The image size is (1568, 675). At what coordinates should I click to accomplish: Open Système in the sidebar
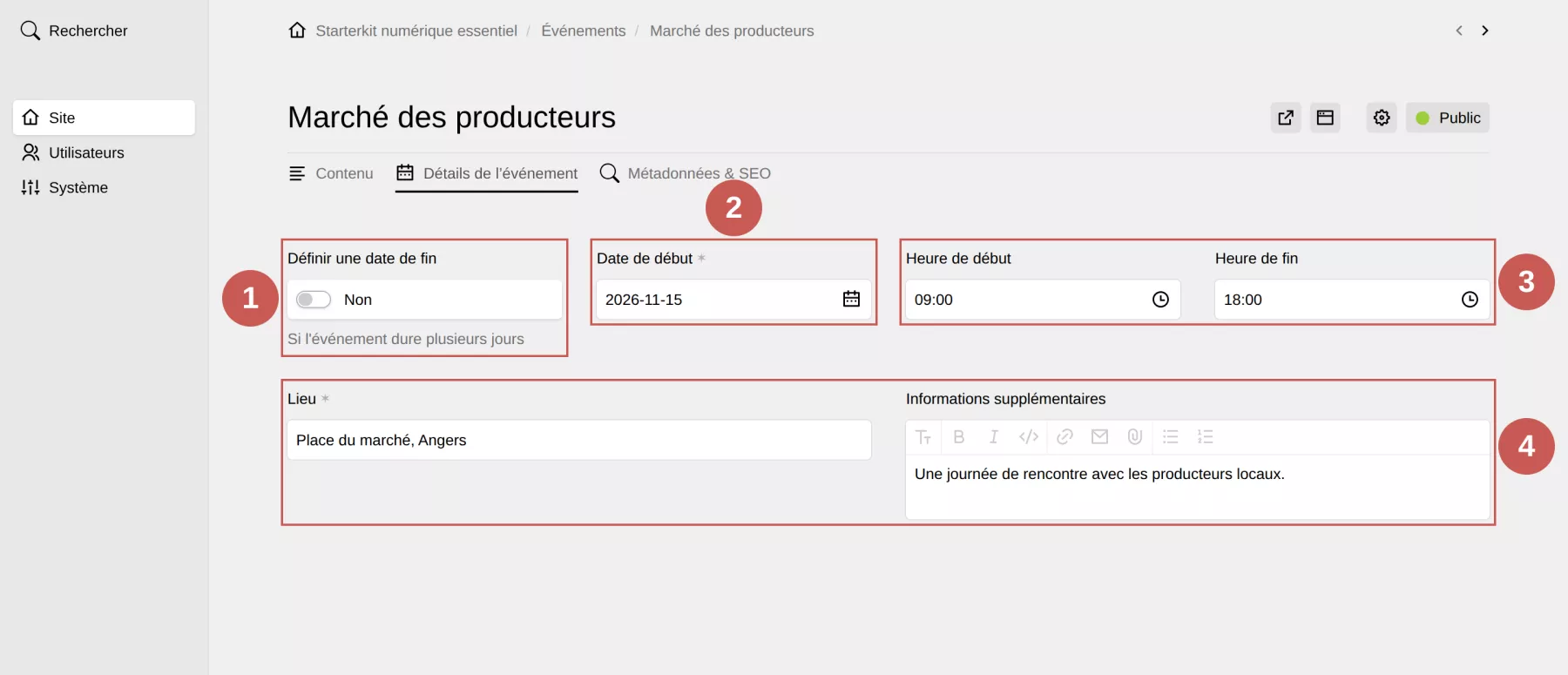104,187
